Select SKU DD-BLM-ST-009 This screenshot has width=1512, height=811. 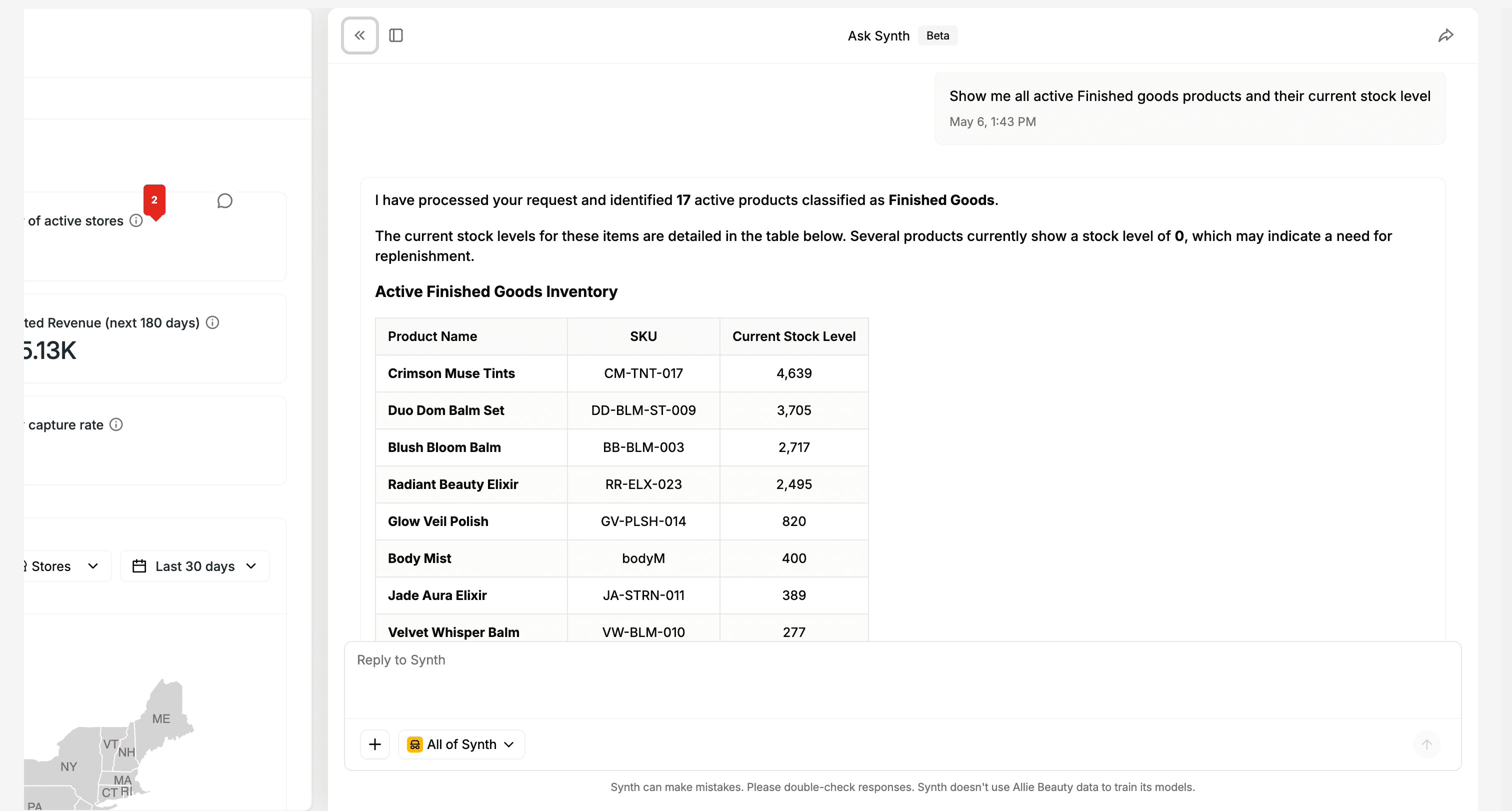(x=643, y=411)
